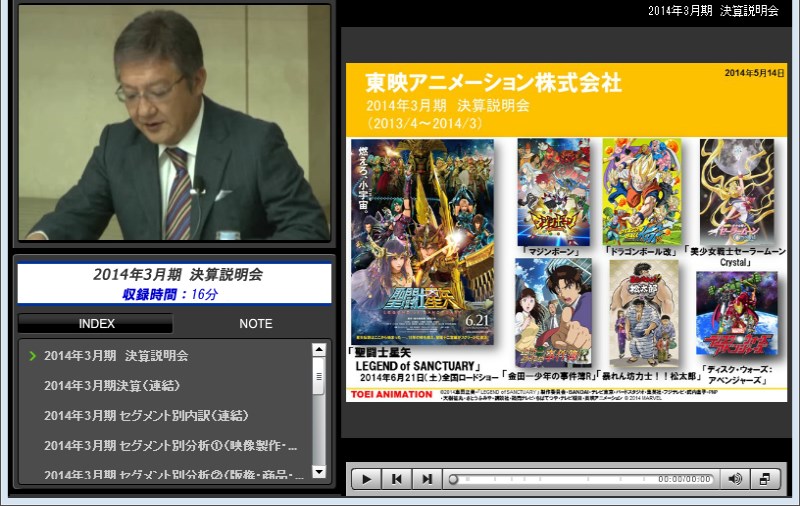800x506 pixels.
Task: Select index item 2014年3月期決算(連結)
Action: [112, 386]
